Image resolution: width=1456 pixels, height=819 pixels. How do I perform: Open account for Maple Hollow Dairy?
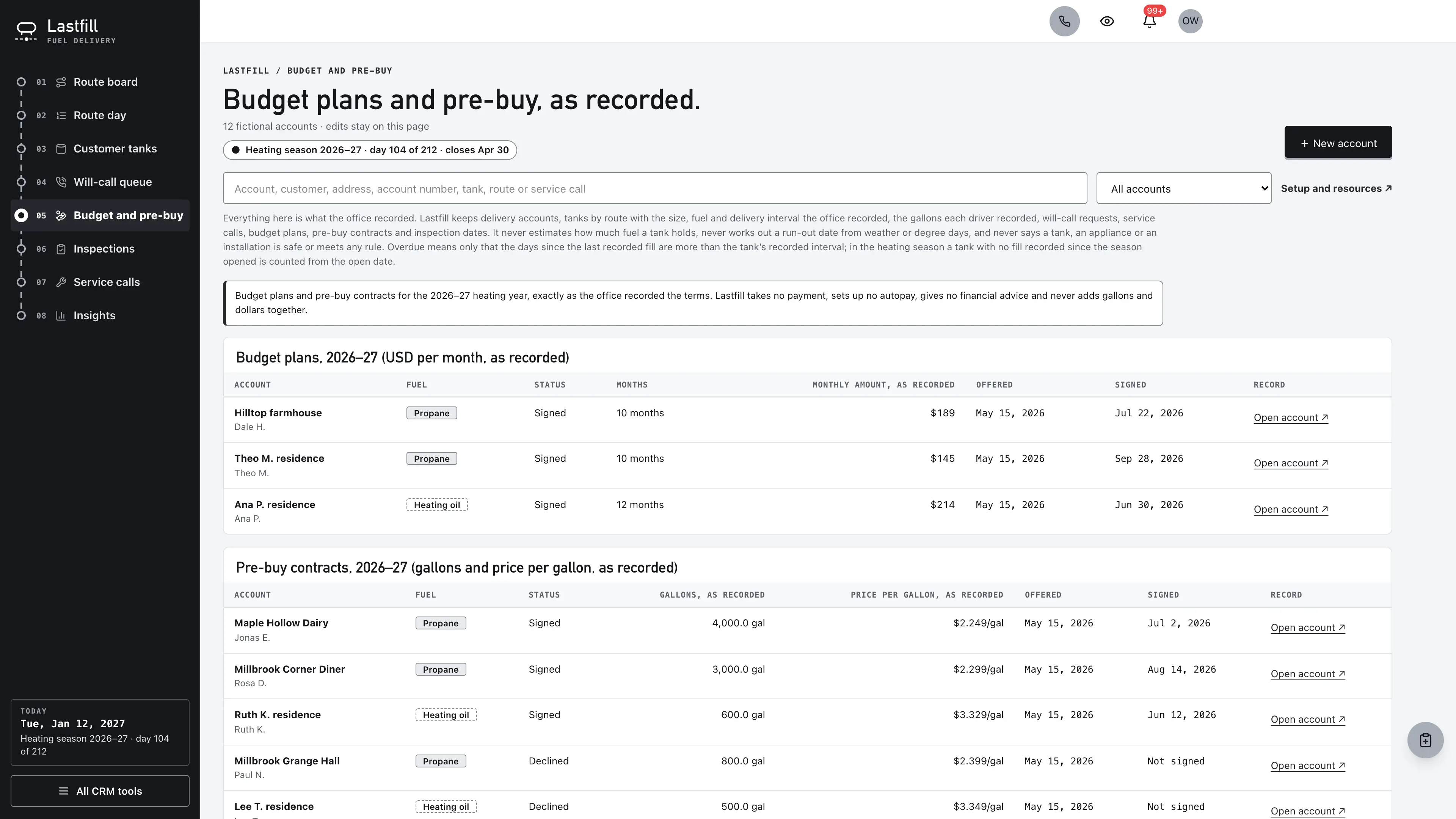1307,628
